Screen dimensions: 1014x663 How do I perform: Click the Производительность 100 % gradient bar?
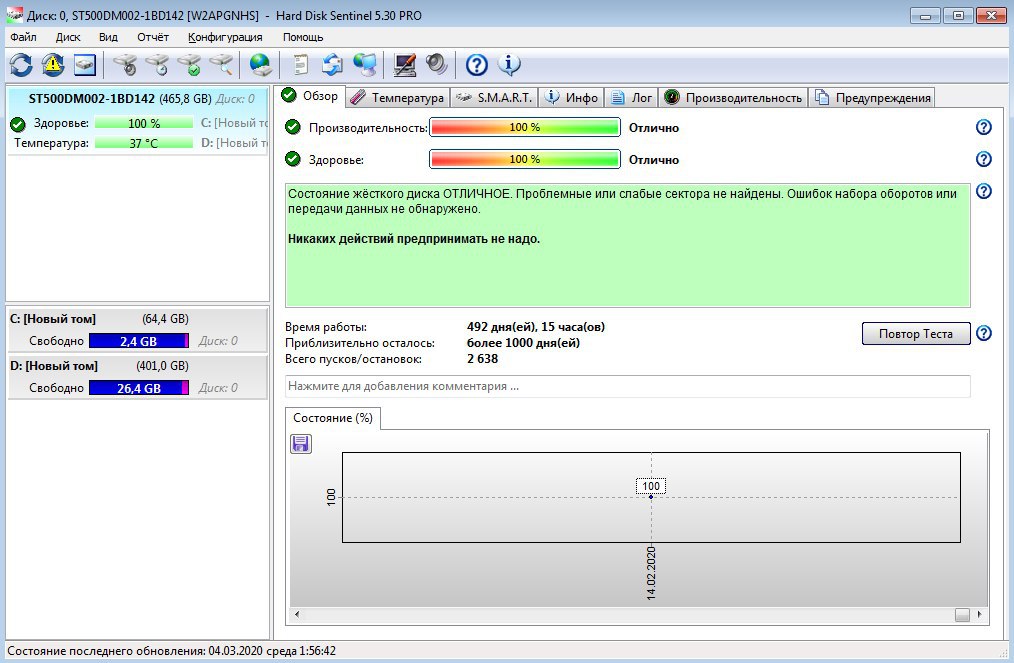click(524, 127)
